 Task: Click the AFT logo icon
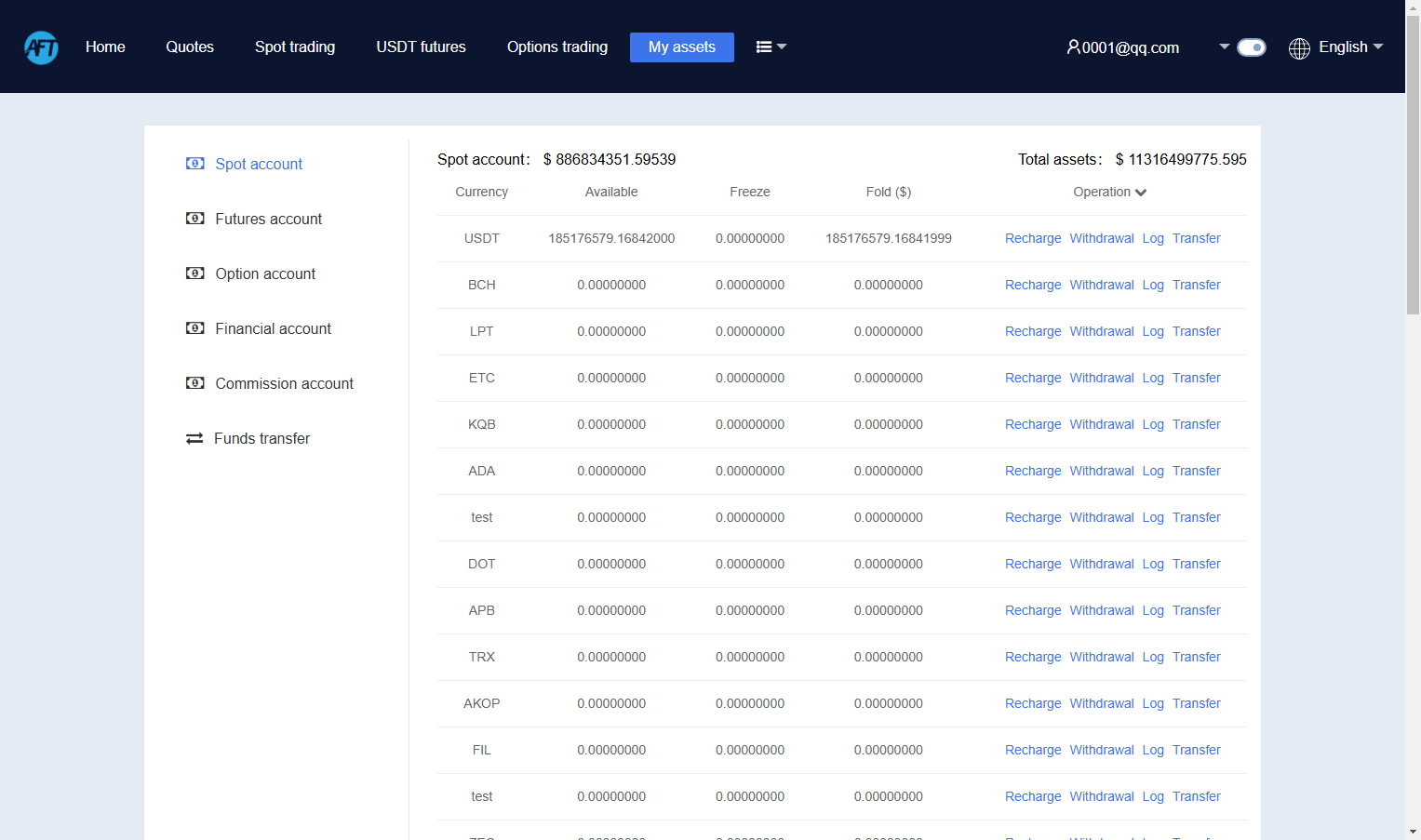pyautogui.click(x=41, y=47)
